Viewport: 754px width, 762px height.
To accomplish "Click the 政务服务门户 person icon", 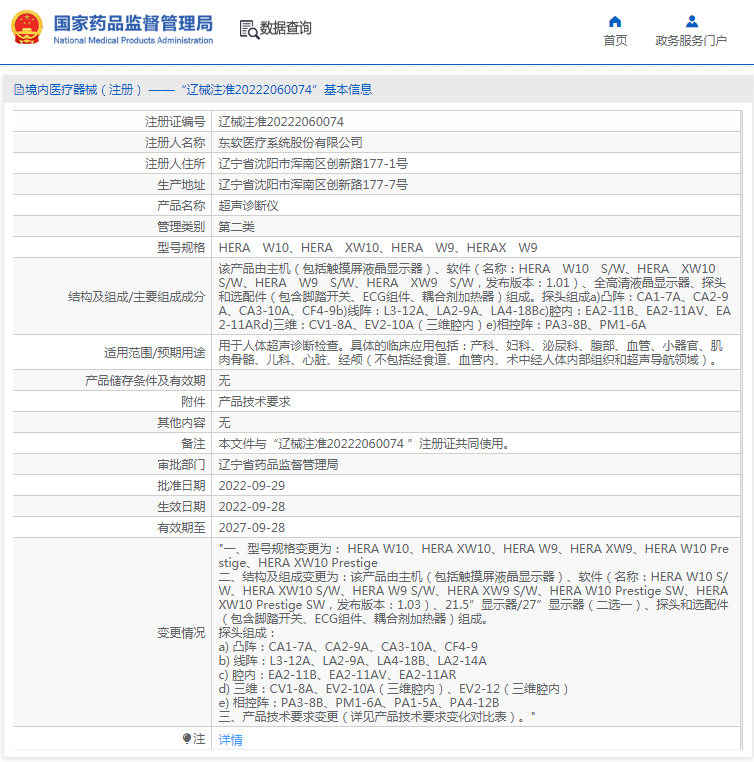I will [x=692, y=21].
